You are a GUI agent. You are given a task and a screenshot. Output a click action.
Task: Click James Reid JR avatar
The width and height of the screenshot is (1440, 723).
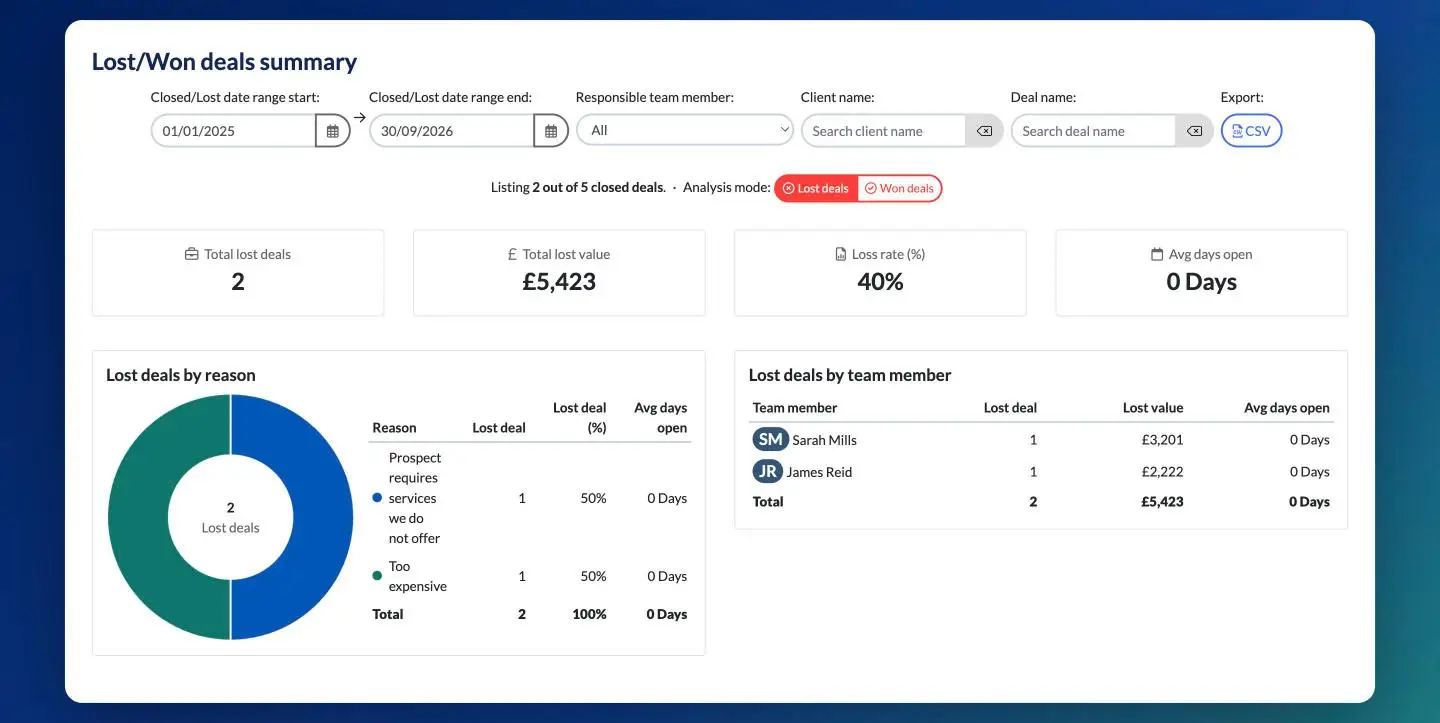[767, 472]
